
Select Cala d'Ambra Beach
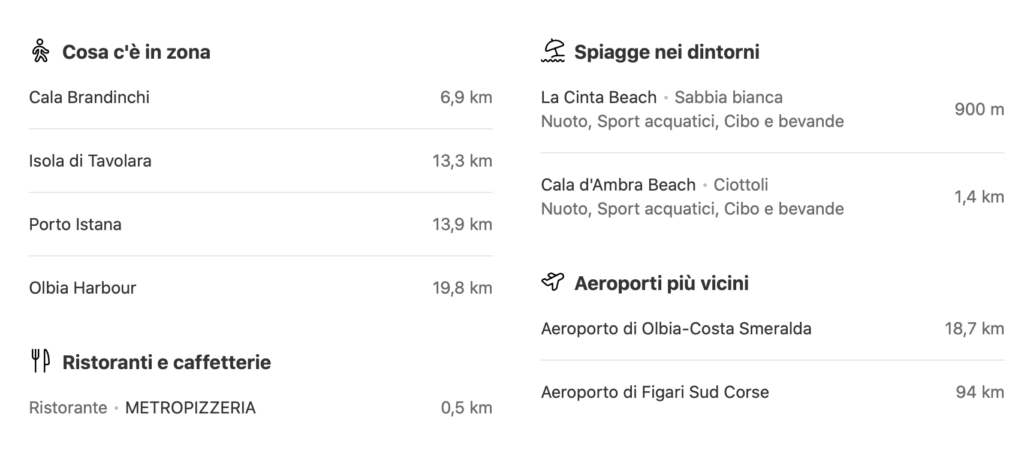click(x=617, y=185)
